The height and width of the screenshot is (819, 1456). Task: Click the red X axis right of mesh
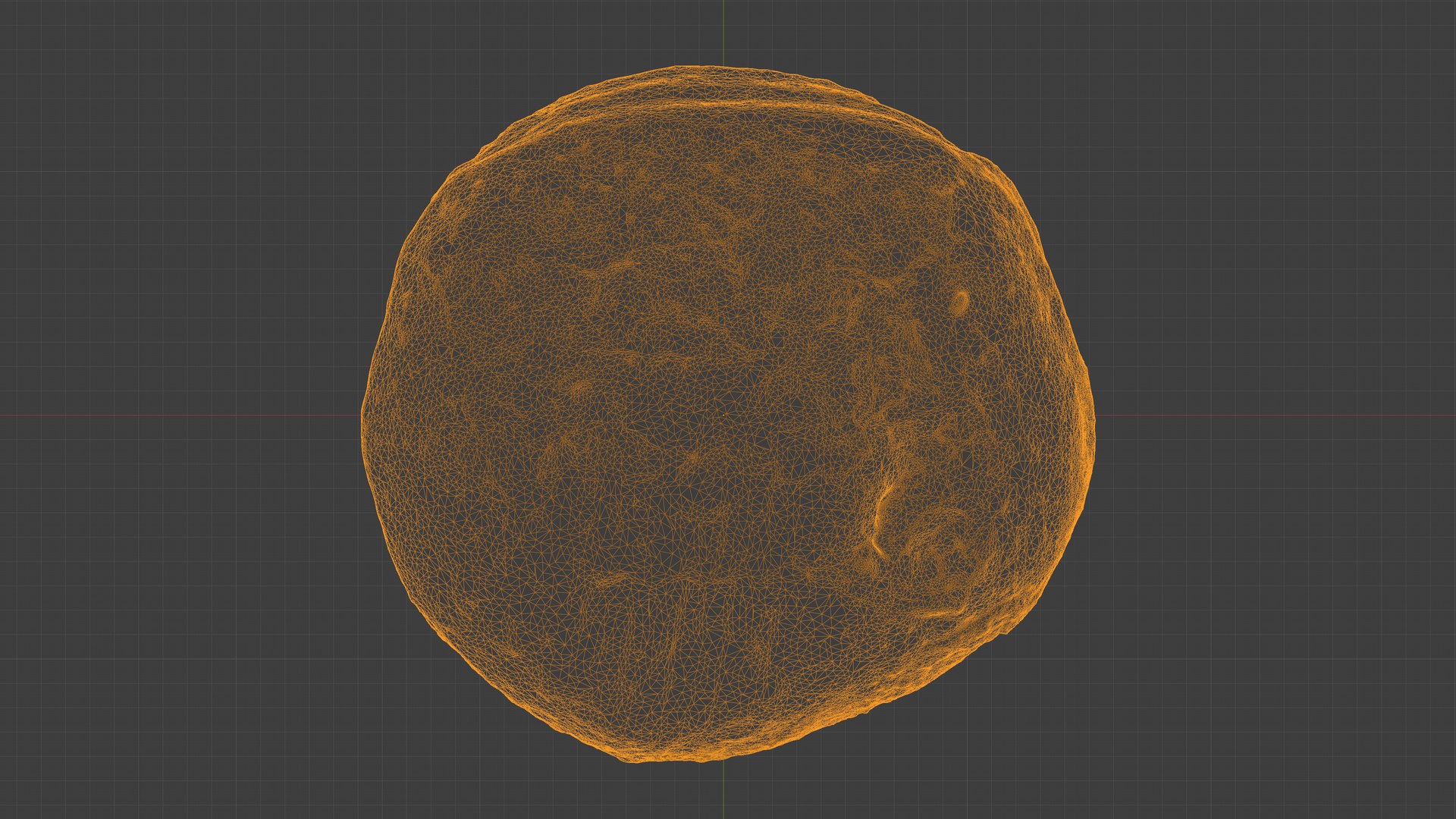tap(1274, 415)
